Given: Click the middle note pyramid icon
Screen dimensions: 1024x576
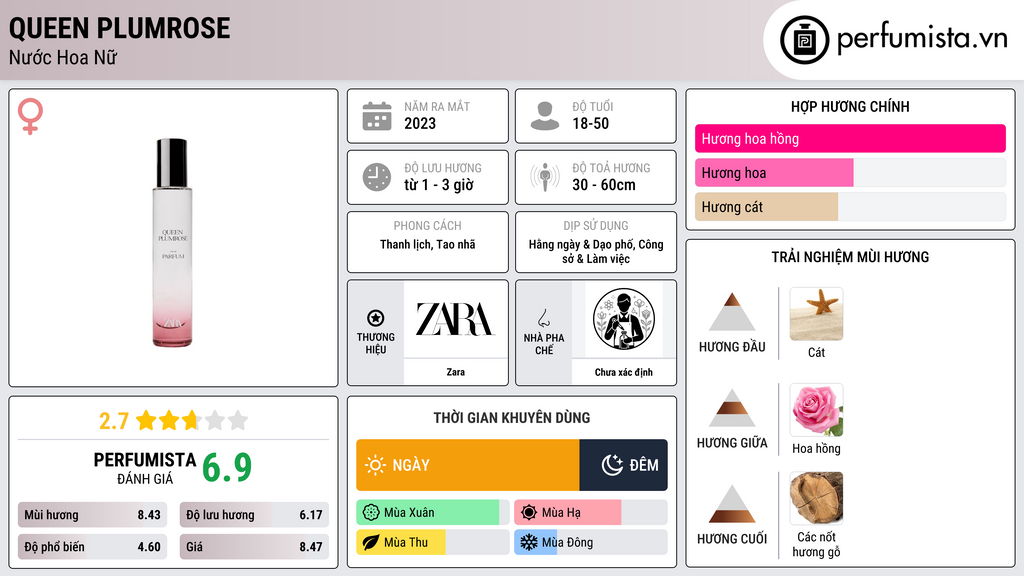Looking at the screenshot, I should click(x=732, y=408).
